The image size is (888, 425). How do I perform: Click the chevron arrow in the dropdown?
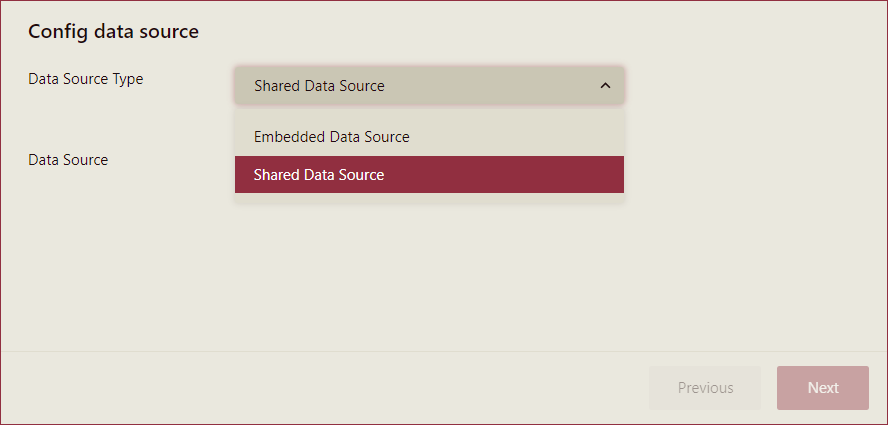pyautogui.click(x=605, y=86)
